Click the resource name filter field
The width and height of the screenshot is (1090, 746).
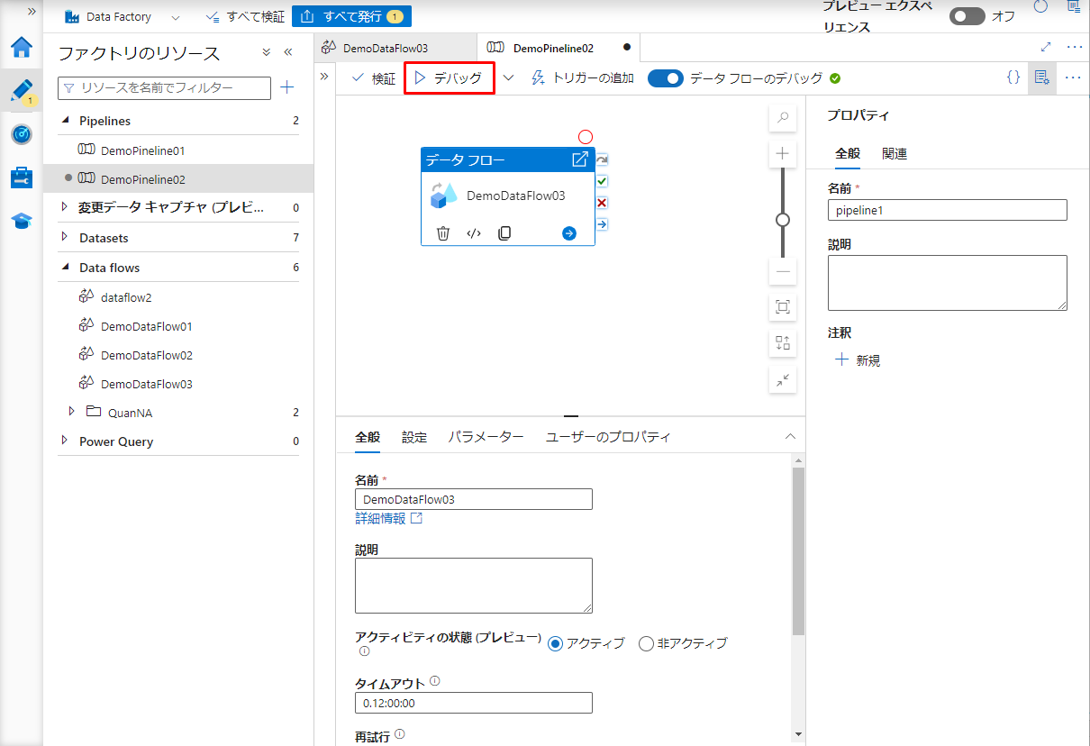coord(164,88)
